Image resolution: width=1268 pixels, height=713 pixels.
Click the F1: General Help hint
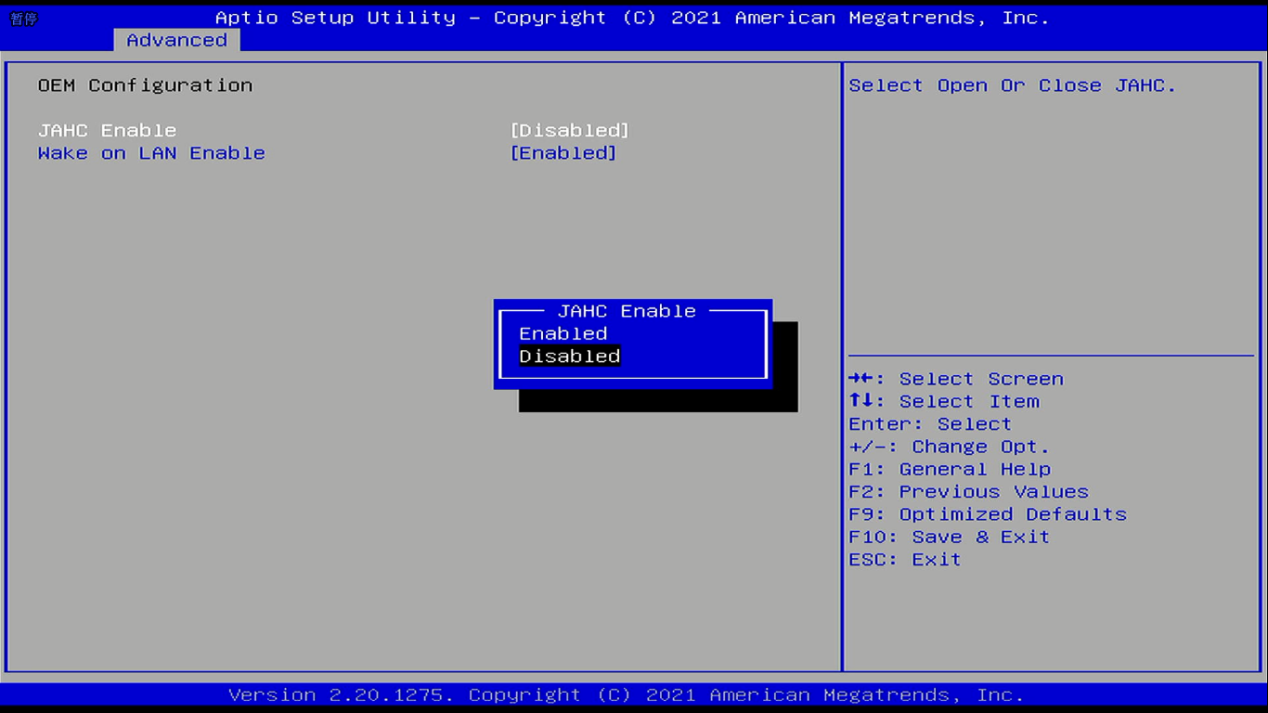click(949, 469)
